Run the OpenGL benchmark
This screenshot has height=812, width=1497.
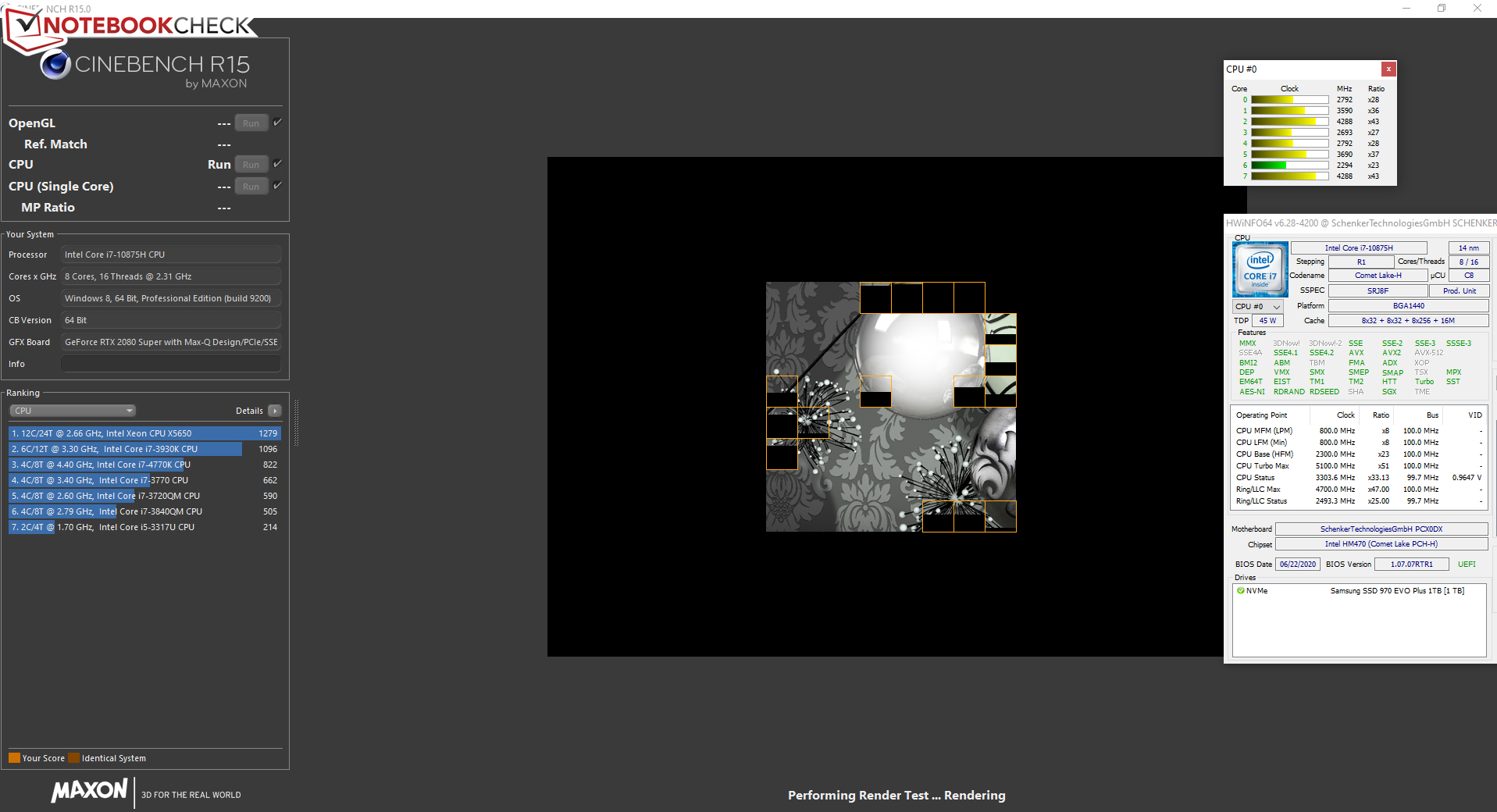[x=251, y=123]
